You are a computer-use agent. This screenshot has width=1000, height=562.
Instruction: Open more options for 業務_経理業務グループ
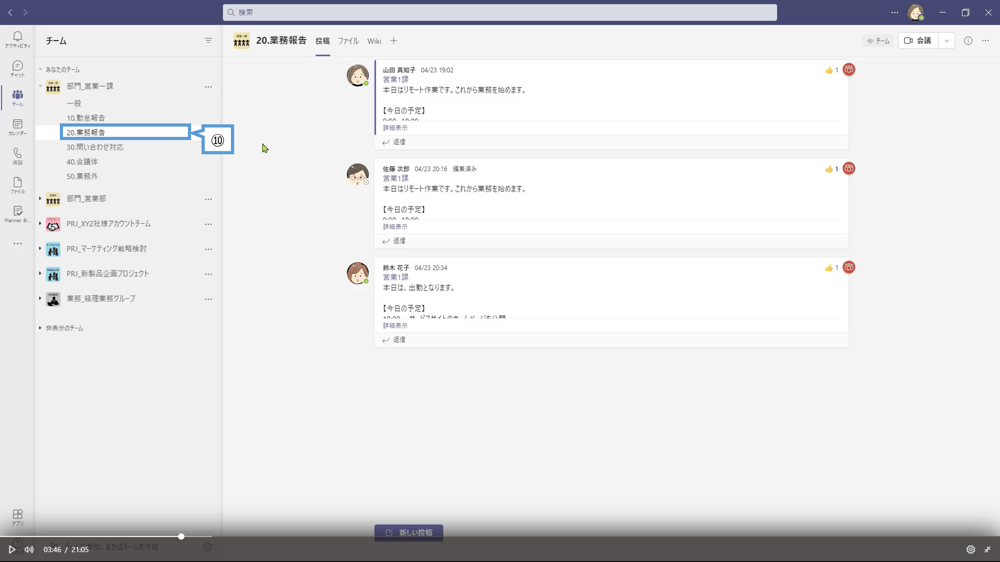pyautogui.click(x=208, y=299)
